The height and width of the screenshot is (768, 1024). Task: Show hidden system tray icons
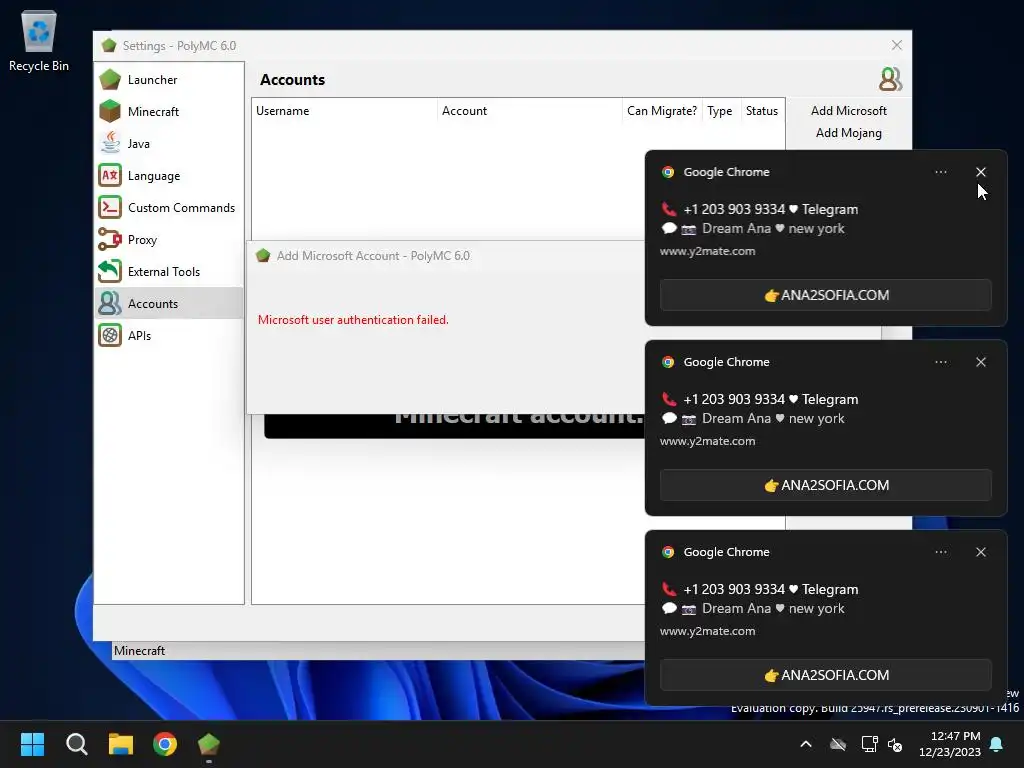pyautogui.click(x=806, y=744)
